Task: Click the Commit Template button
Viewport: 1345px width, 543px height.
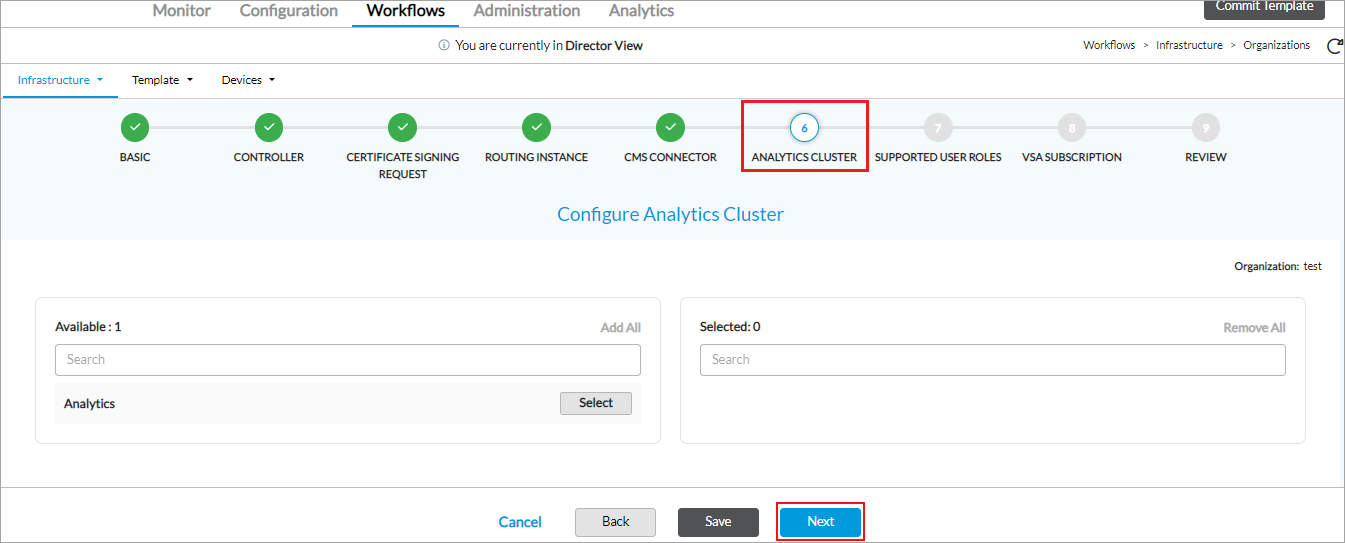Action: (x=1264, y=8)
